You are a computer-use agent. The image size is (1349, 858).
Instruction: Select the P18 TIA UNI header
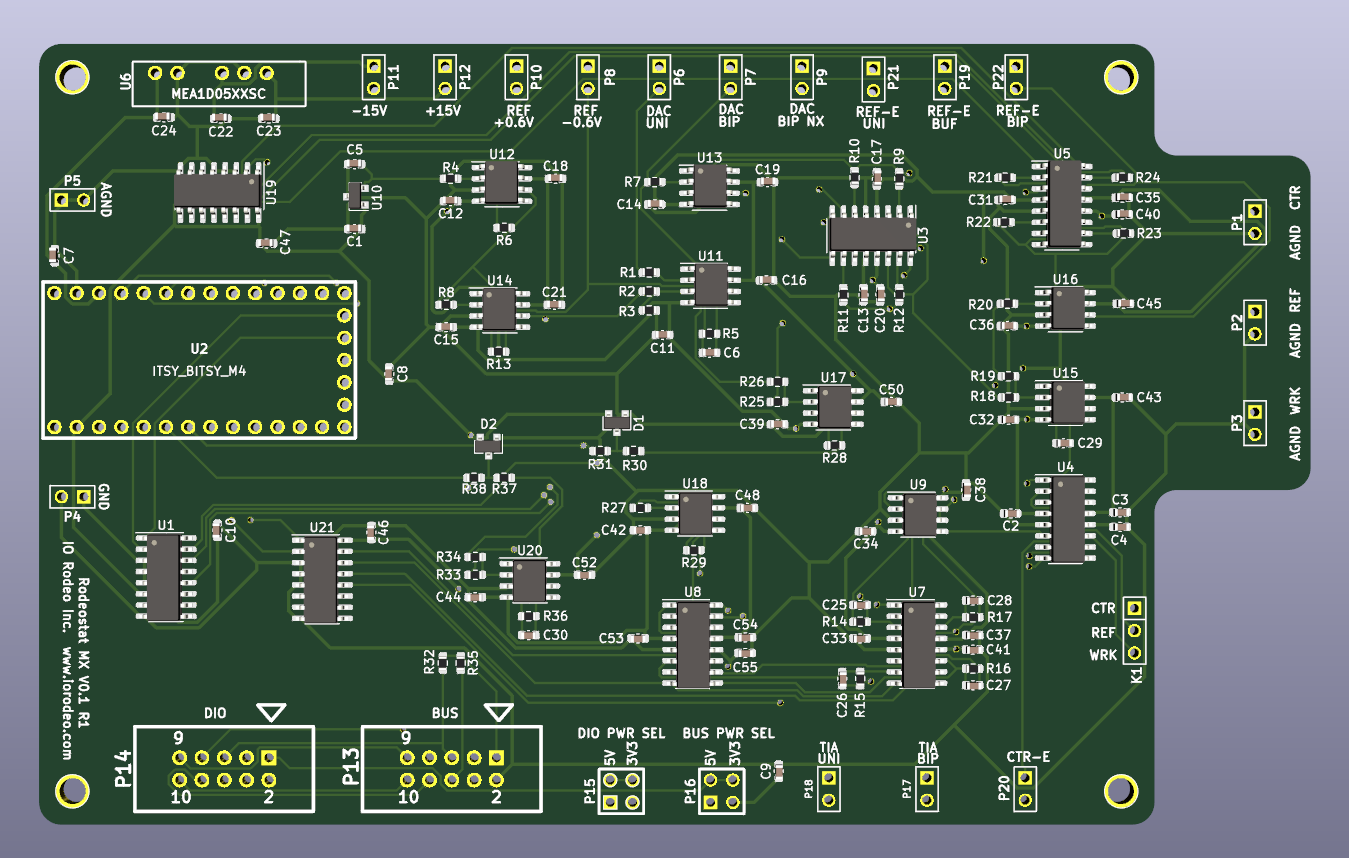coord(829,789)
